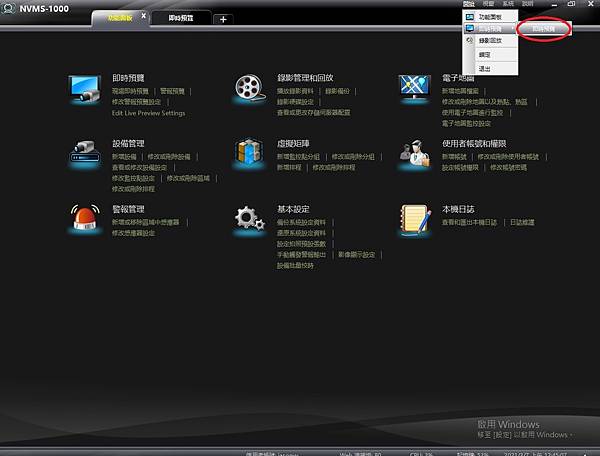Screen dimensions: 600x456
Task: Open the 日誌維護 link under 本機日誌
Action: point(522,222)
